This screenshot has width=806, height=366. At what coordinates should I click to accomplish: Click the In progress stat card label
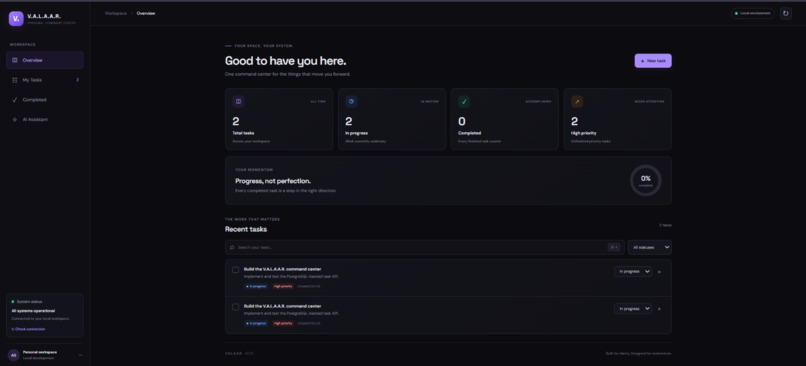pyautogui.click(x=356, y=133)
